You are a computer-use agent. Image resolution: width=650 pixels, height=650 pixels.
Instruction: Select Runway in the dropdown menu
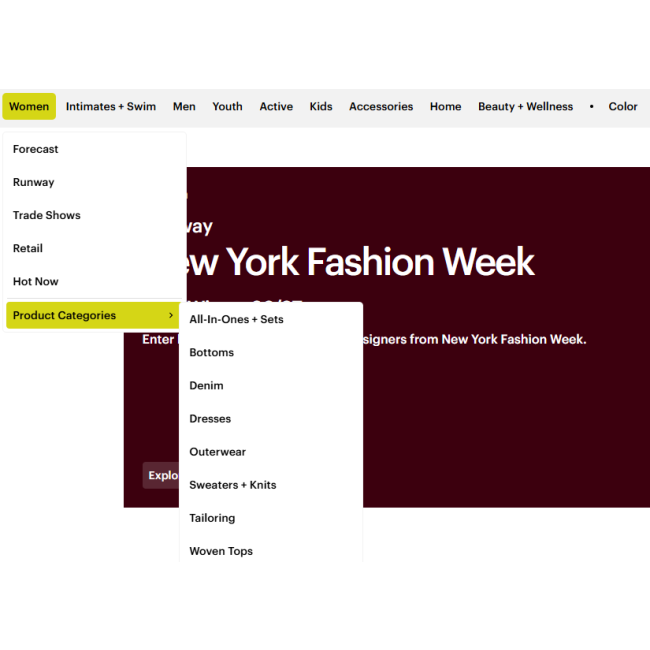coord(95,182)
